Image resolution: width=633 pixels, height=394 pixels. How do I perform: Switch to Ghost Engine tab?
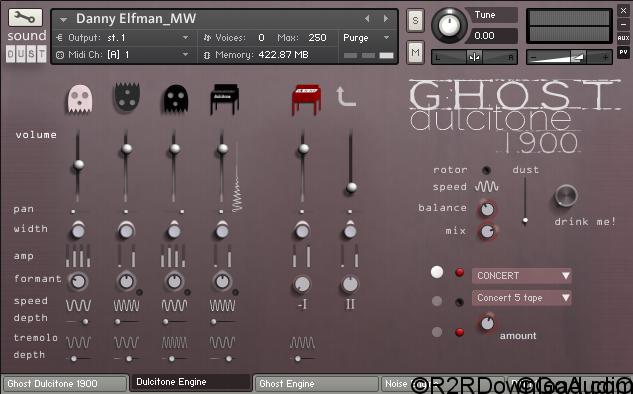pyautogui.click(x=316, y=384)
